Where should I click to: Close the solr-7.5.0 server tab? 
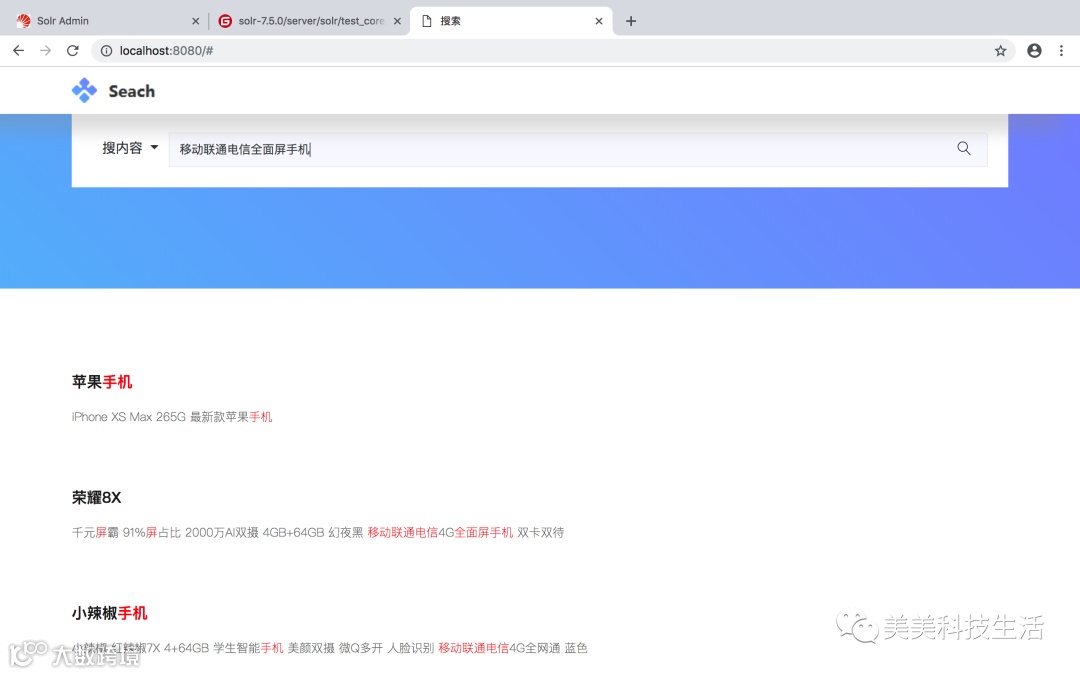pyautogui.click(x=397, y=21)
